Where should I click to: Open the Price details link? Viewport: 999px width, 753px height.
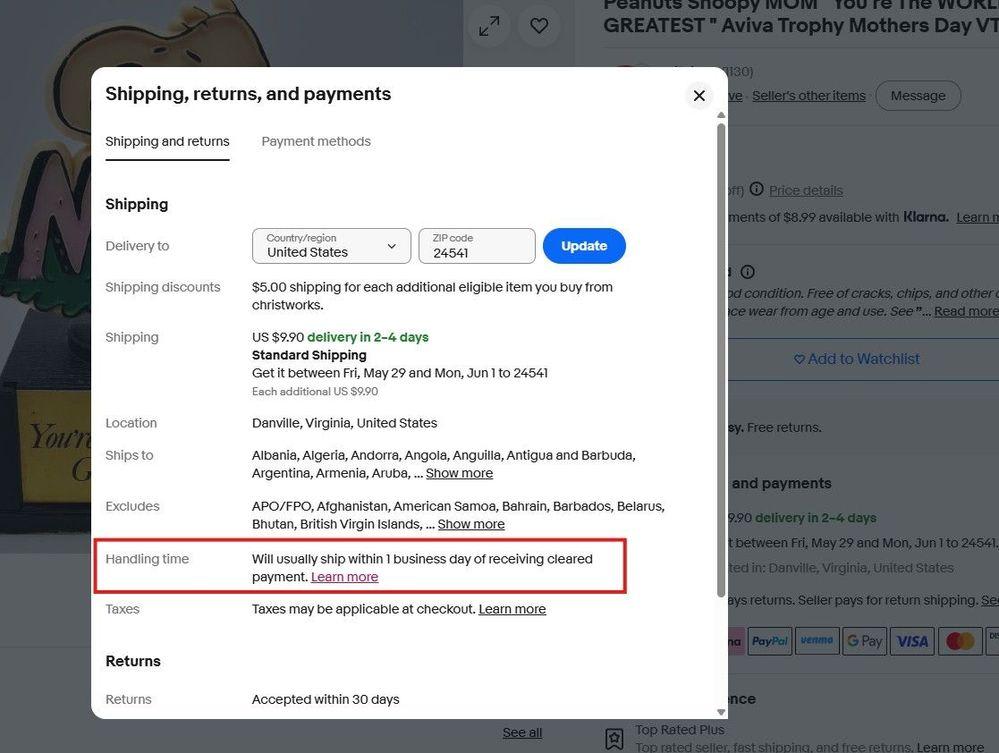coord(806,190)
